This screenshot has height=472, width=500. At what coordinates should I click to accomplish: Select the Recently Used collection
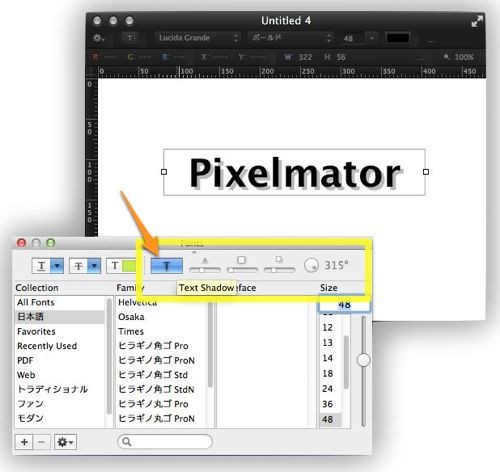click(60, 346)
